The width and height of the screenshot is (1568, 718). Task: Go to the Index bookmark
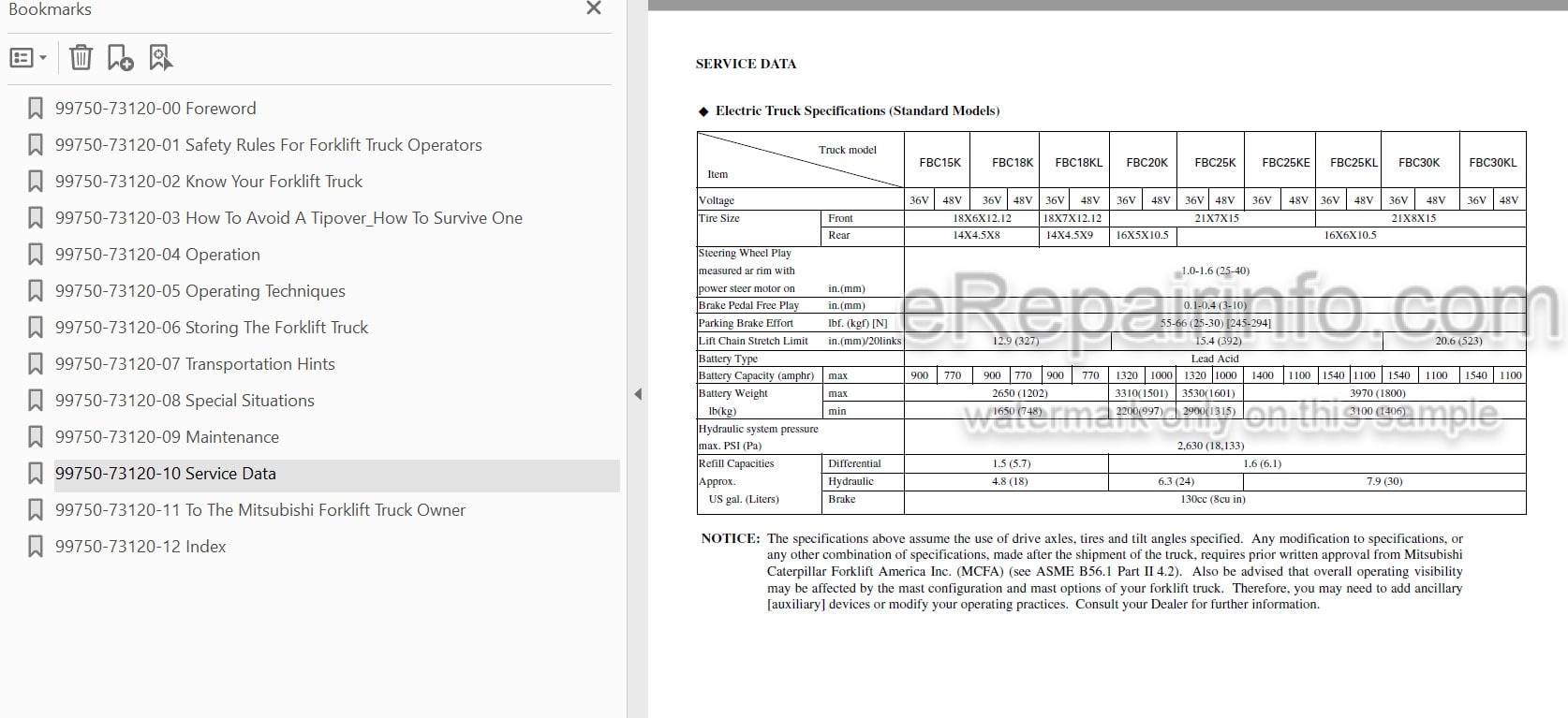pos(141,547)
